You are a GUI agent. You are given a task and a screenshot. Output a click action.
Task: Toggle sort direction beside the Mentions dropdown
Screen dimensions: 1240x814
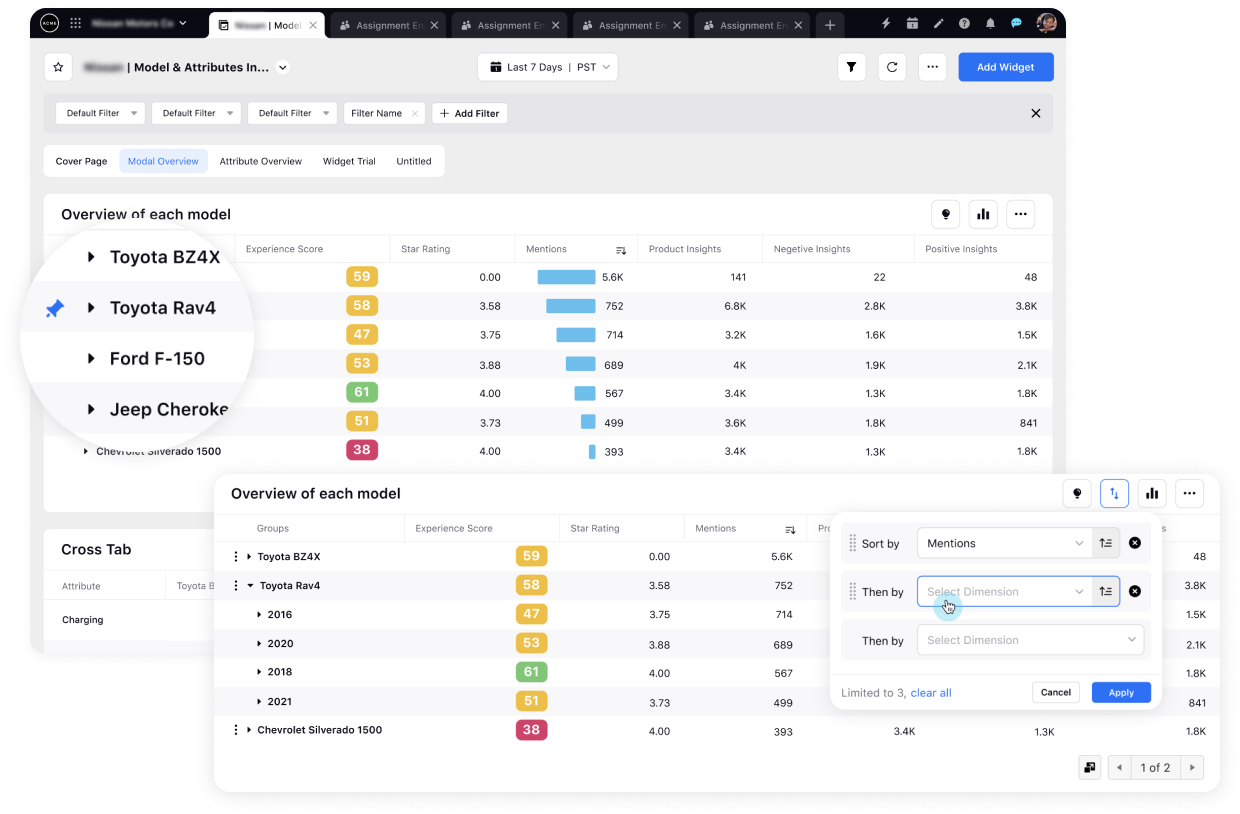pyautogui.click(x=1106, y=542)
